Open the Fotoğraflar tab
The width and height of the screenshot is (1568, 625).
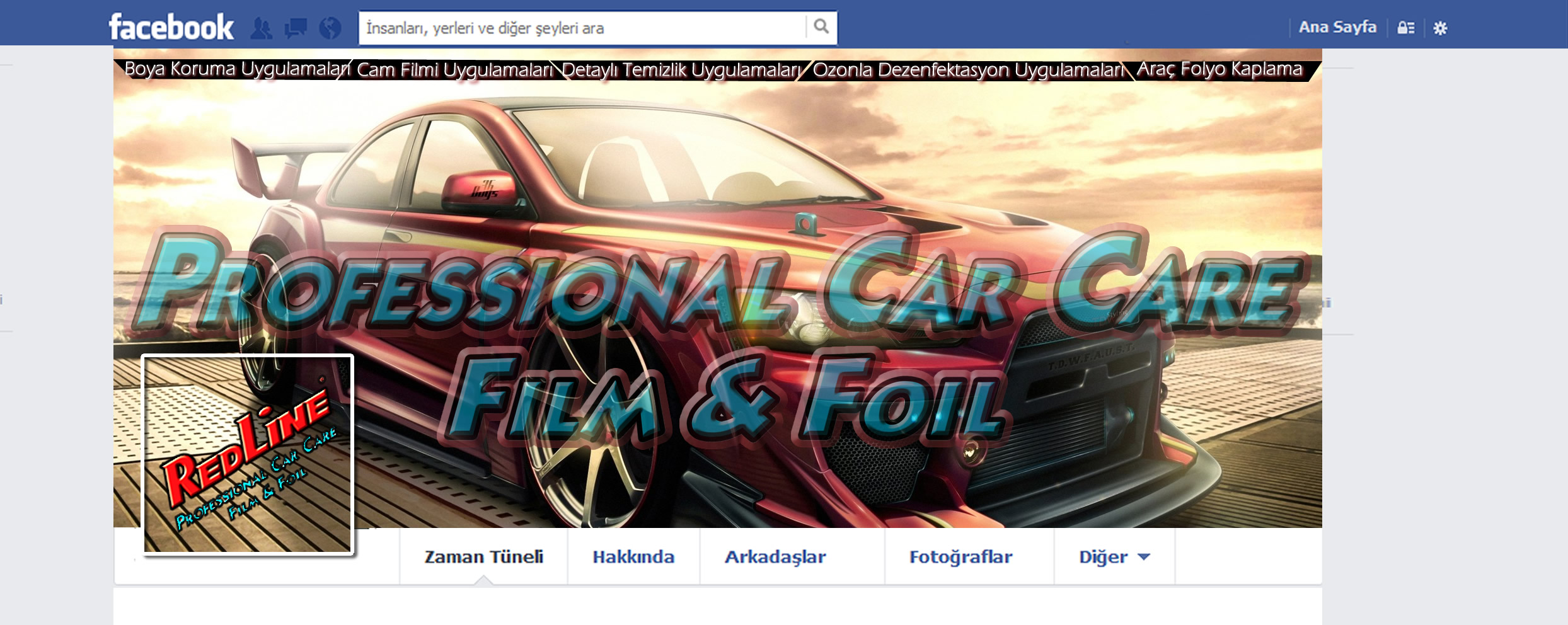pos(969,557)
